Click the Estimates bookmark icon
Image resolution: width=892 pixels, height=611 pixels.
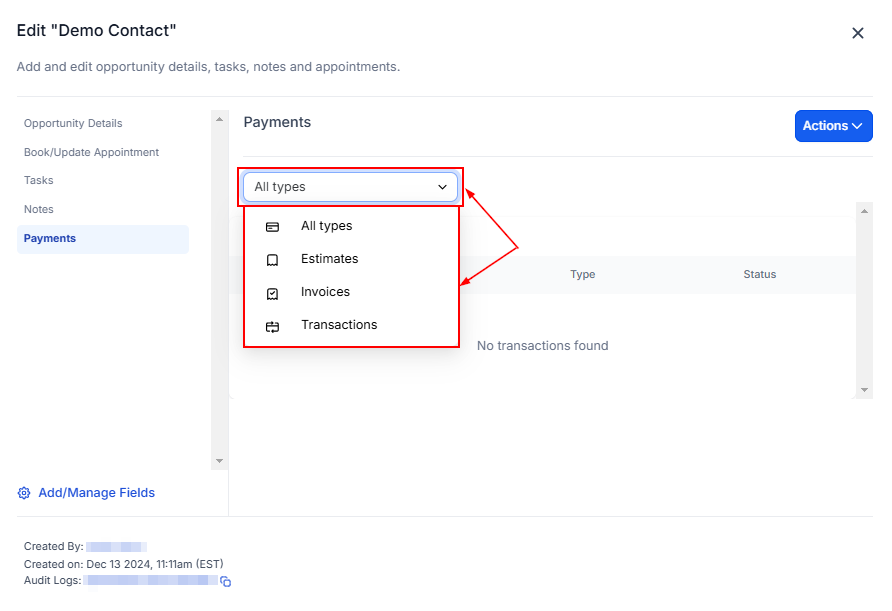272,260
